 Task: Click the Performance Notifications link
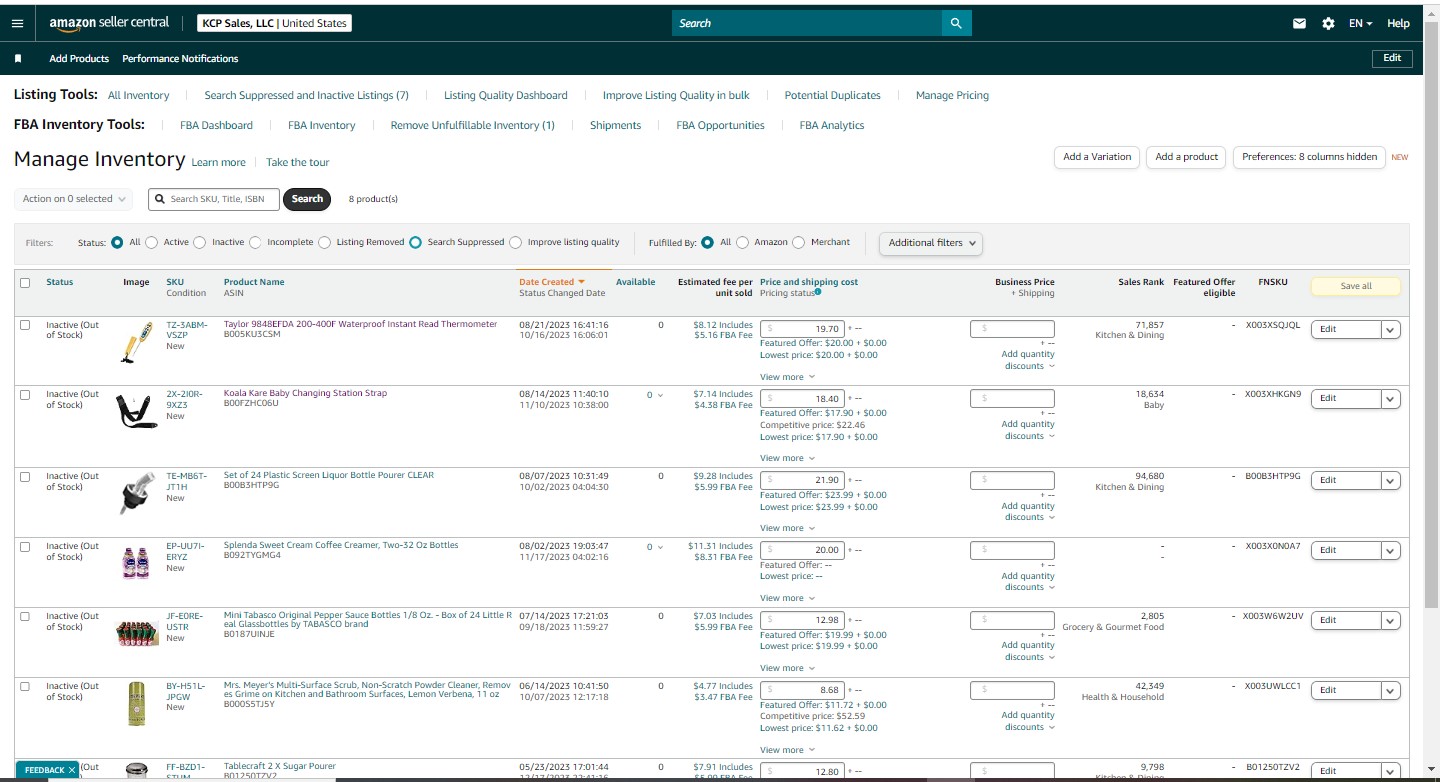click(x=180, y=58)
